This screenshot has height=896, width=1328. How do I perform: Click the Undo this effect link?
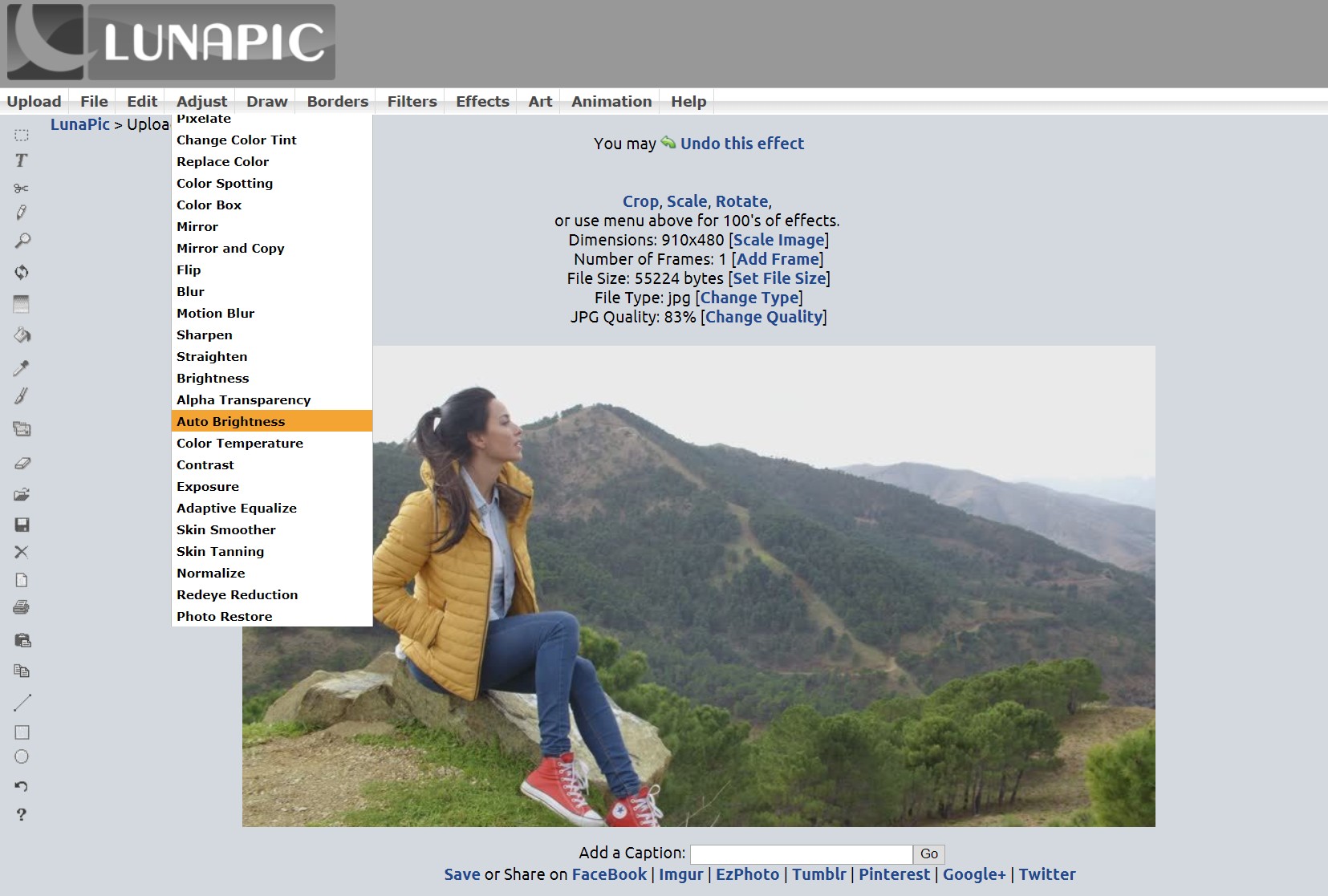(x=741, y=144)
